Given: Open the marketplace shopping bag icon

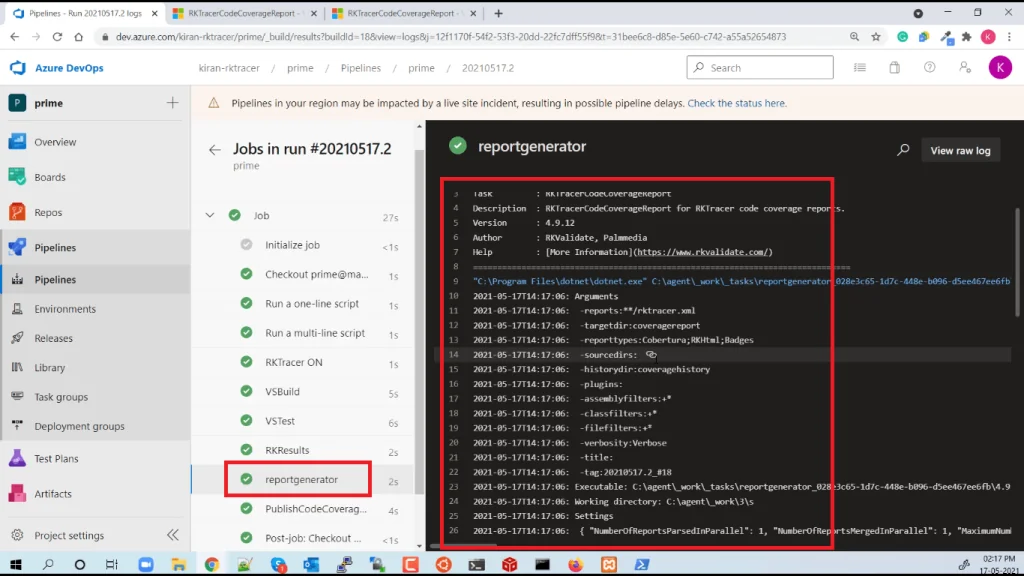Looking at the screenshot, I should (894, 67).
